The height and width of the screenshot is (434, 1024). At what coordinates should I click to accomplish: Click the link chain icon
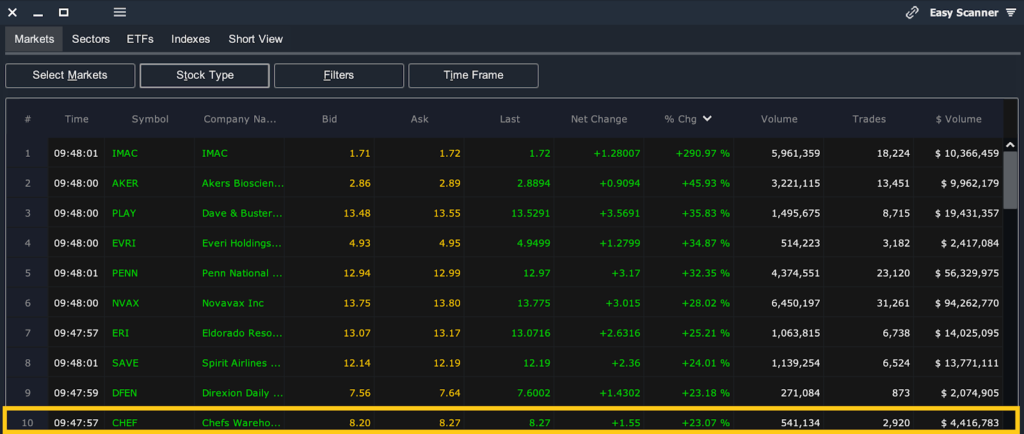pos(912,12)
